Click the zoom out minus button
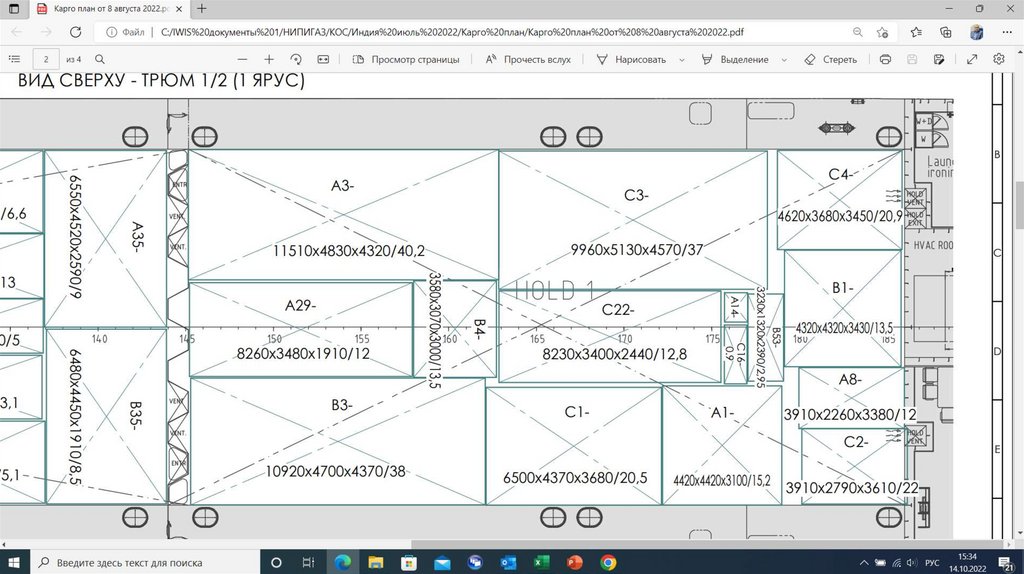This screenshot has width=1024, height=574. (x=240, y=59)
